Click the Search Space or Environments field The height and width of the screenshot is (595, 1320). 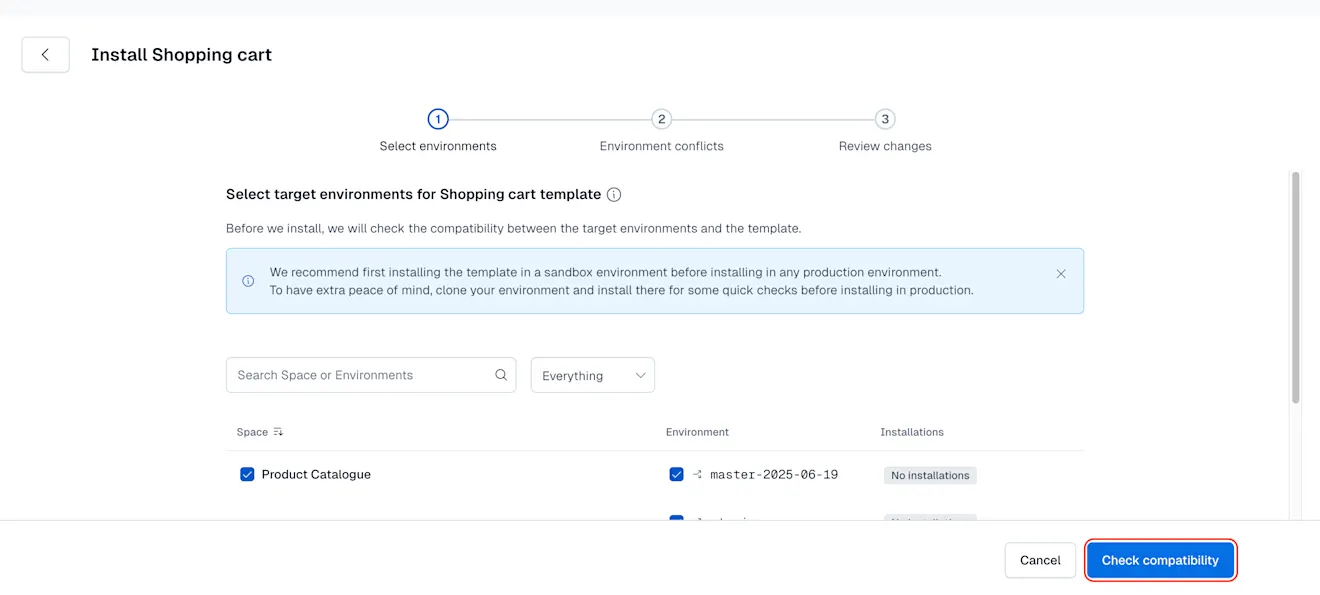tap(360, 374)
